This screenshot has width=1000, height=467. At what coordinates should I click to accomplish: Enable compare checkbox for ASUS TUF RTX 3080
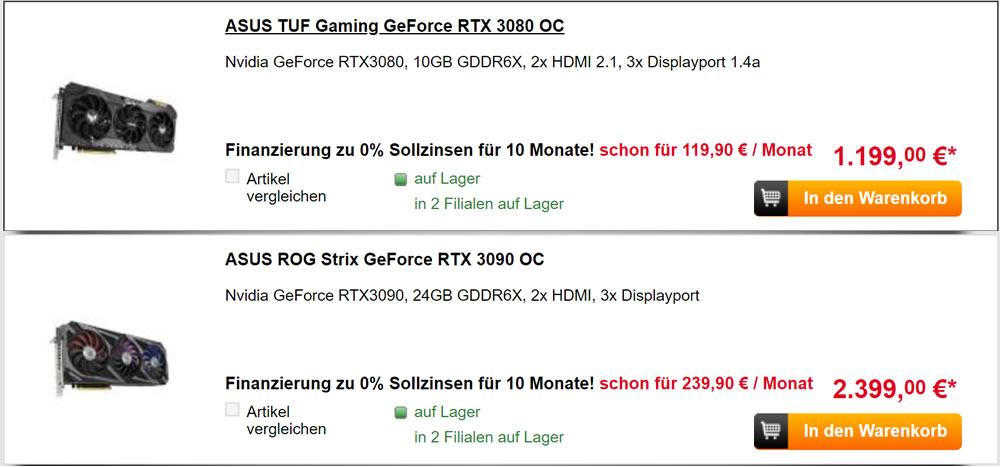233,177
